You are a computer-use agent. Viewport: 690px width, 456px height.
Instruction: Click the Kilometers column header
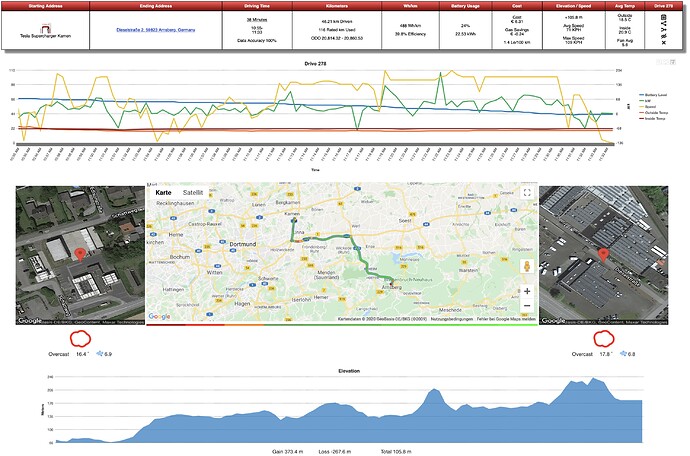337,6
